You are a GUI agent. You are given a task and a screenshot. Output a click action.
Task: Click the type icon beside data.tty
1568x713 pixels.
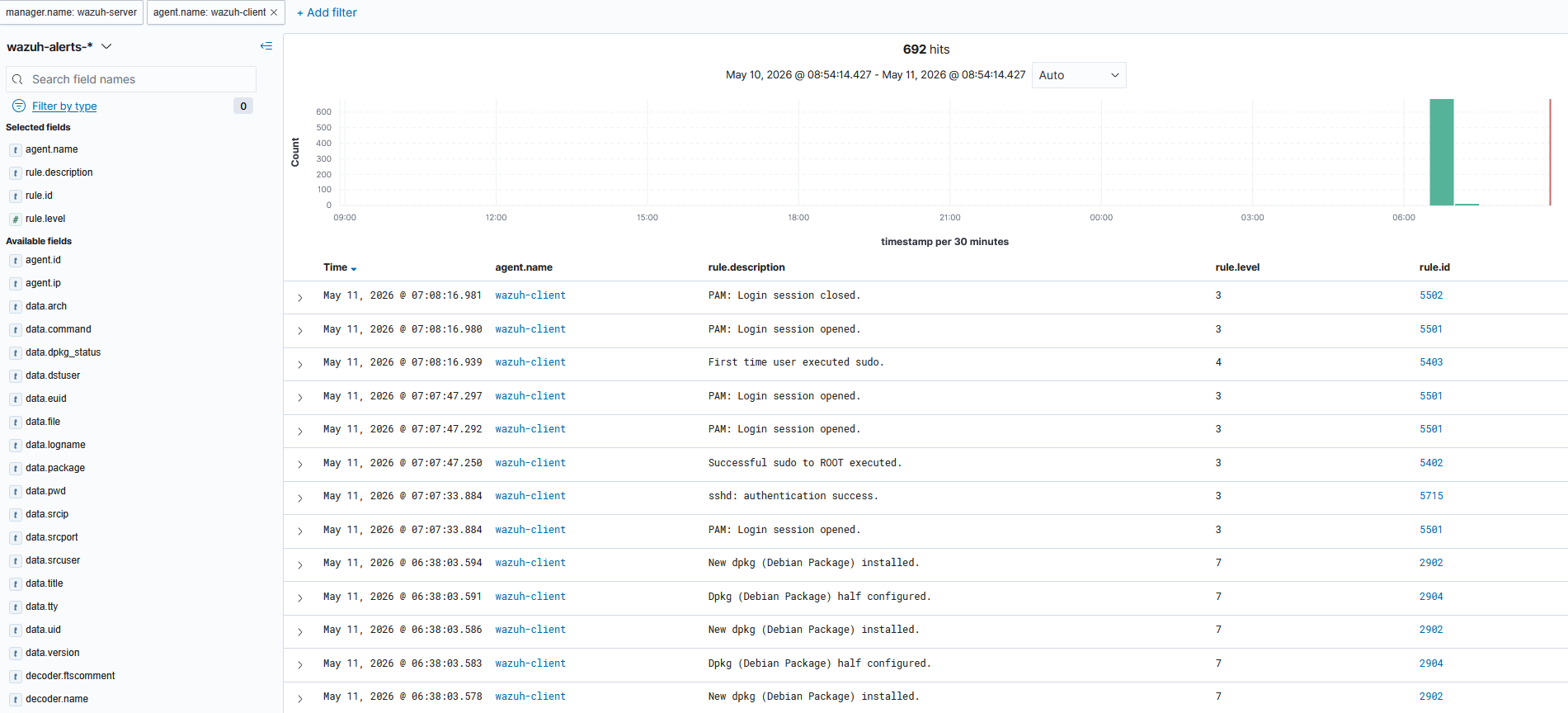(x=16, y=607)
